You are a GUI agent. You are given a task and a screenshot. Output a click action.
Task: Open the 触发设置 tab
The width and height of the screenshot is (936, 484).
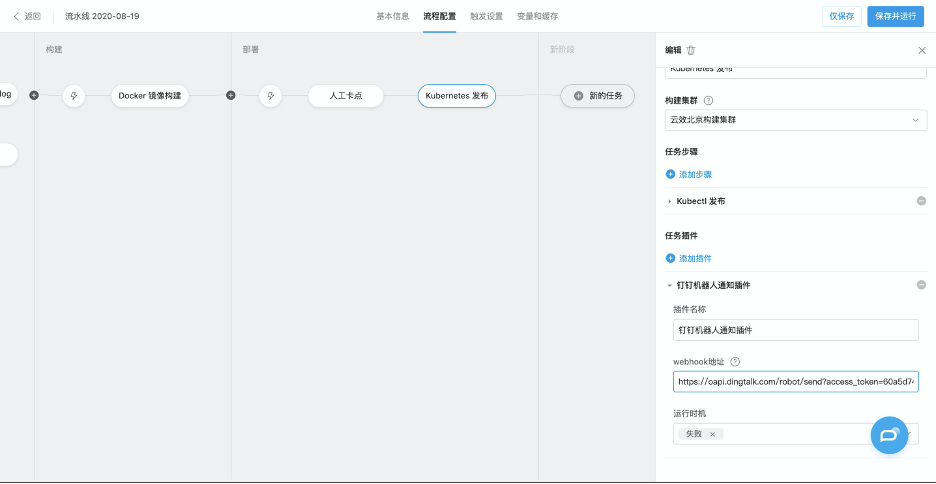486,16
